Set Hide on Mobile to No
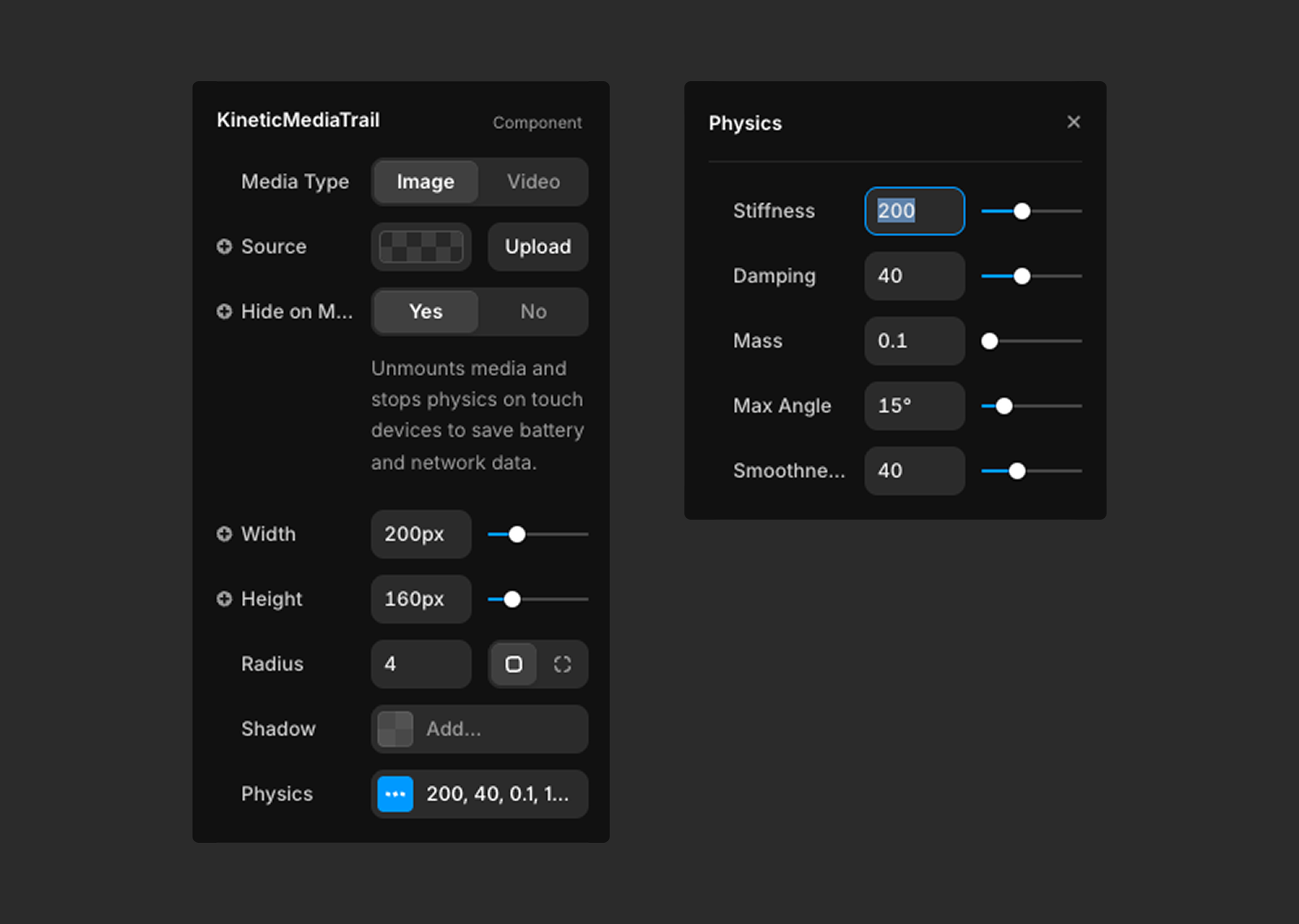Screen dimensions: 1299x924 point(533,312)
